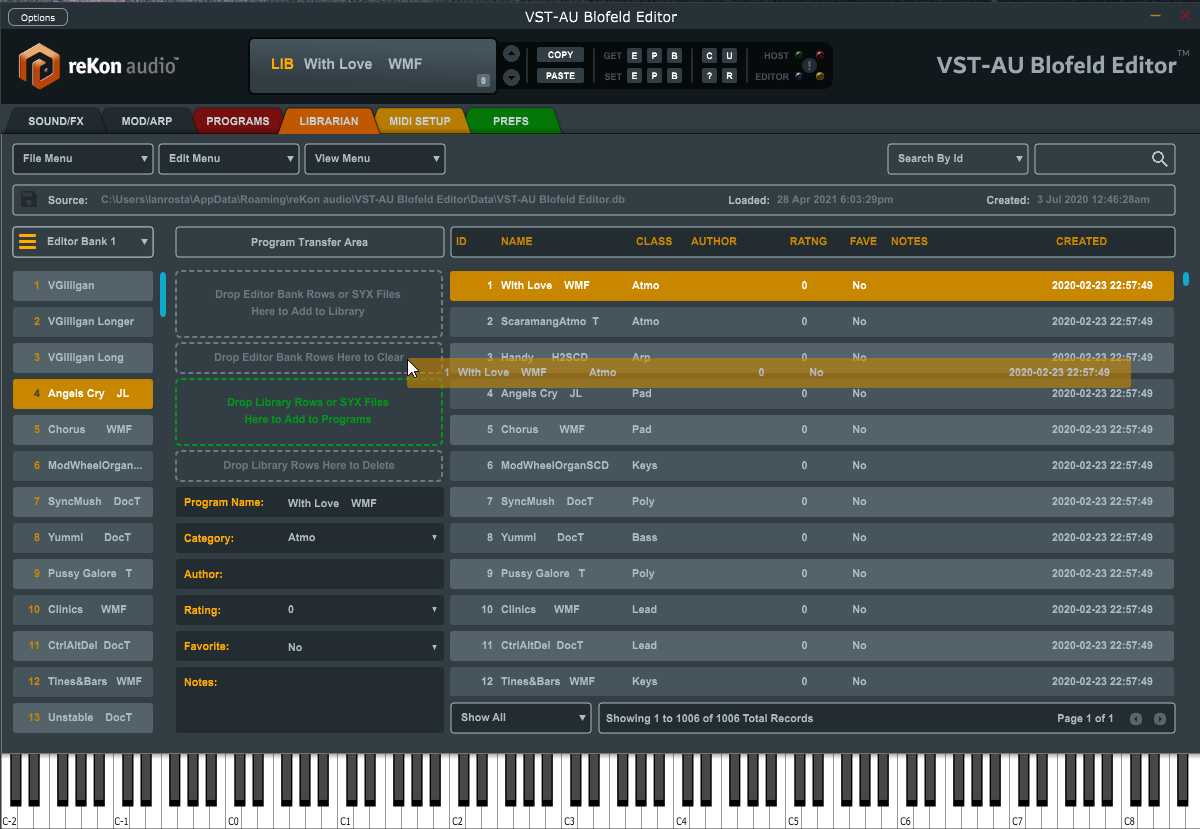Click the SET row E button
This screenshot has width=1200, height=829.
click(634, 76)
